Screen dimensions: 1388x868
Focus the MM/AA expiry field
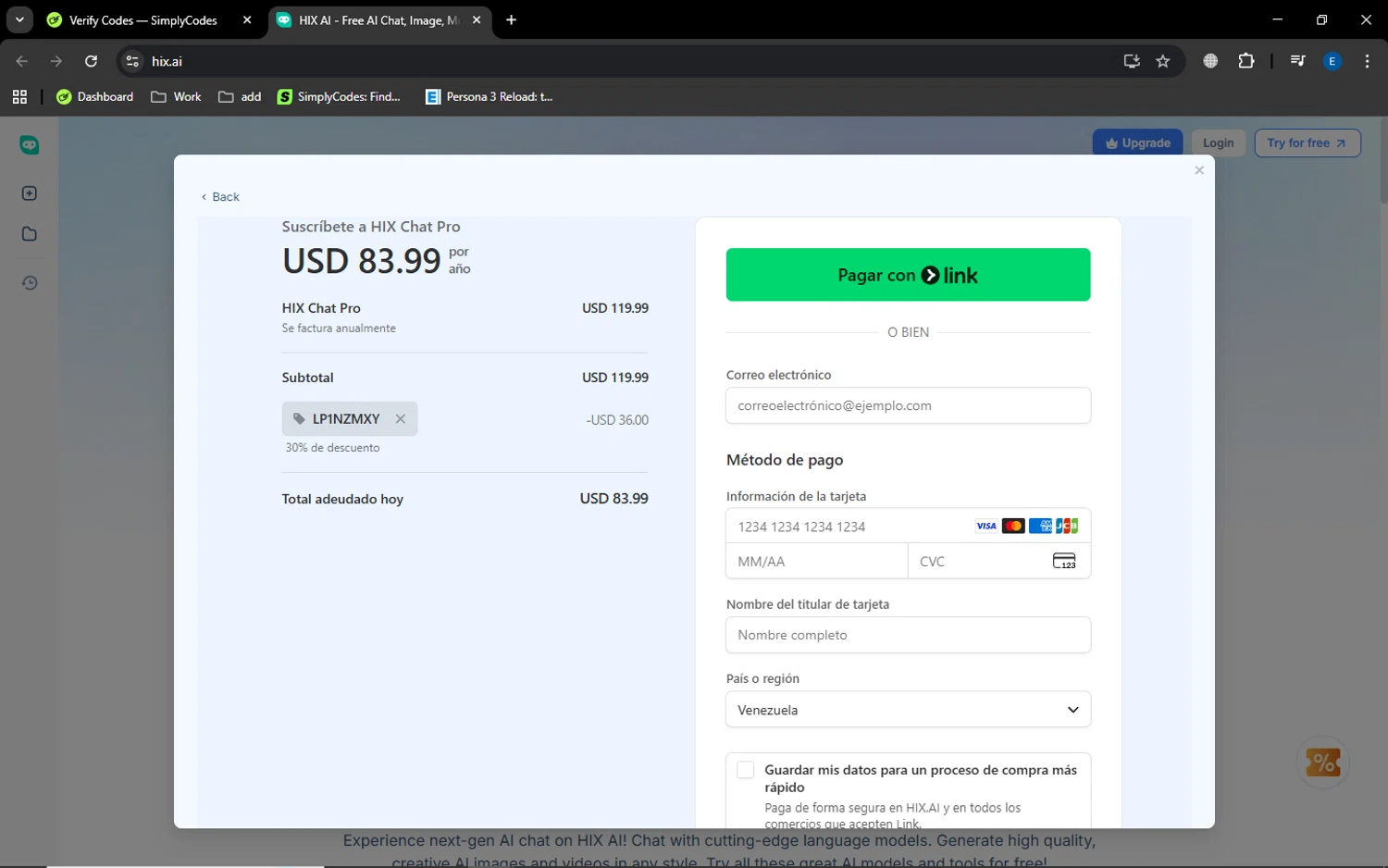816,562
